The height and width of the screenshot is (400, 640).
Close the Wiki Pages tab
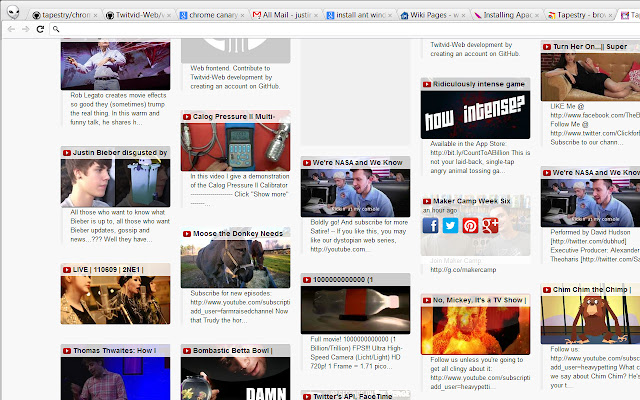coord(463,15)
